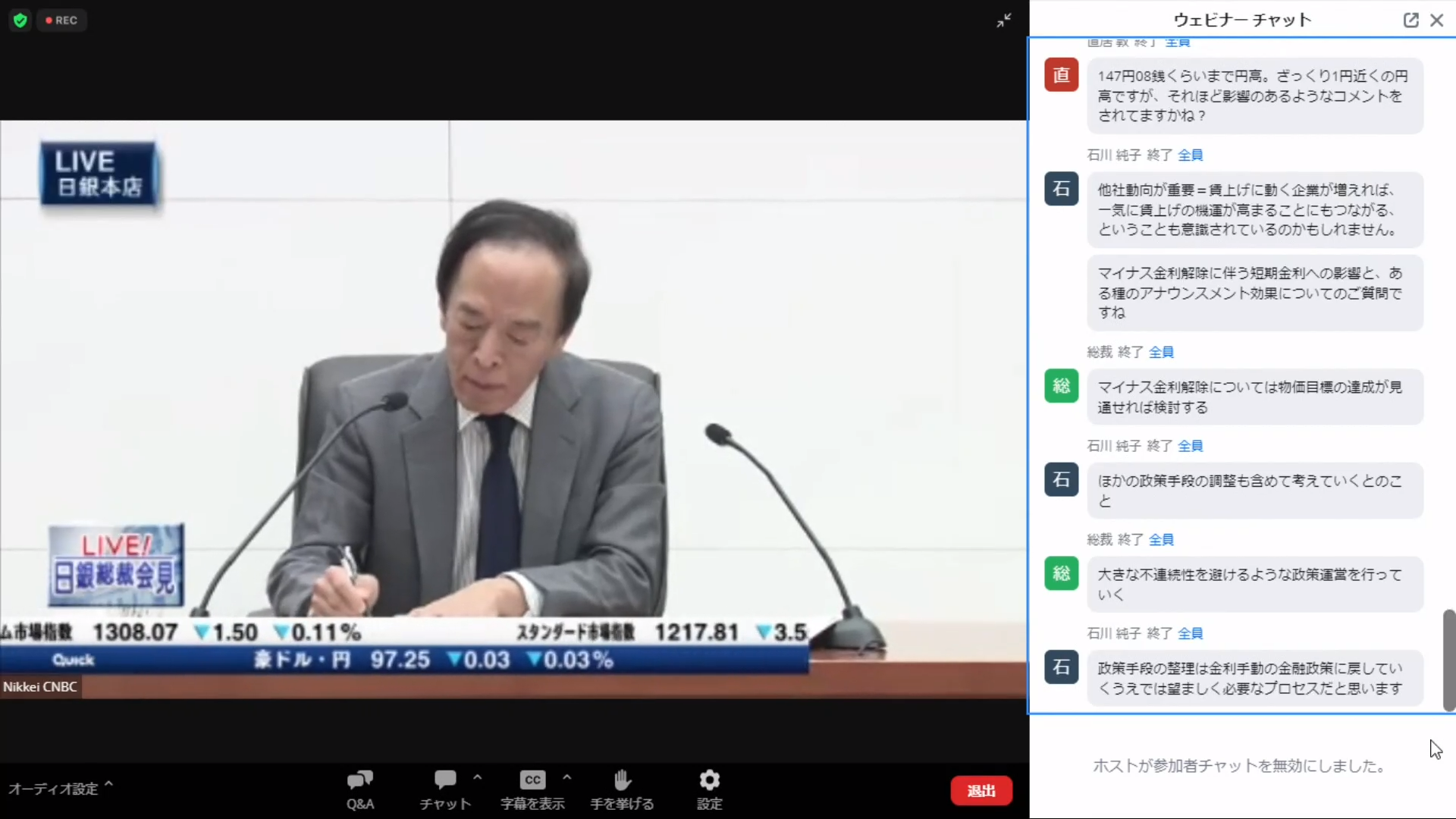This screenshot has height=819, width=1456.
Task: Exit full screen with the collapse arrows icon
Action: [1004, 20]
